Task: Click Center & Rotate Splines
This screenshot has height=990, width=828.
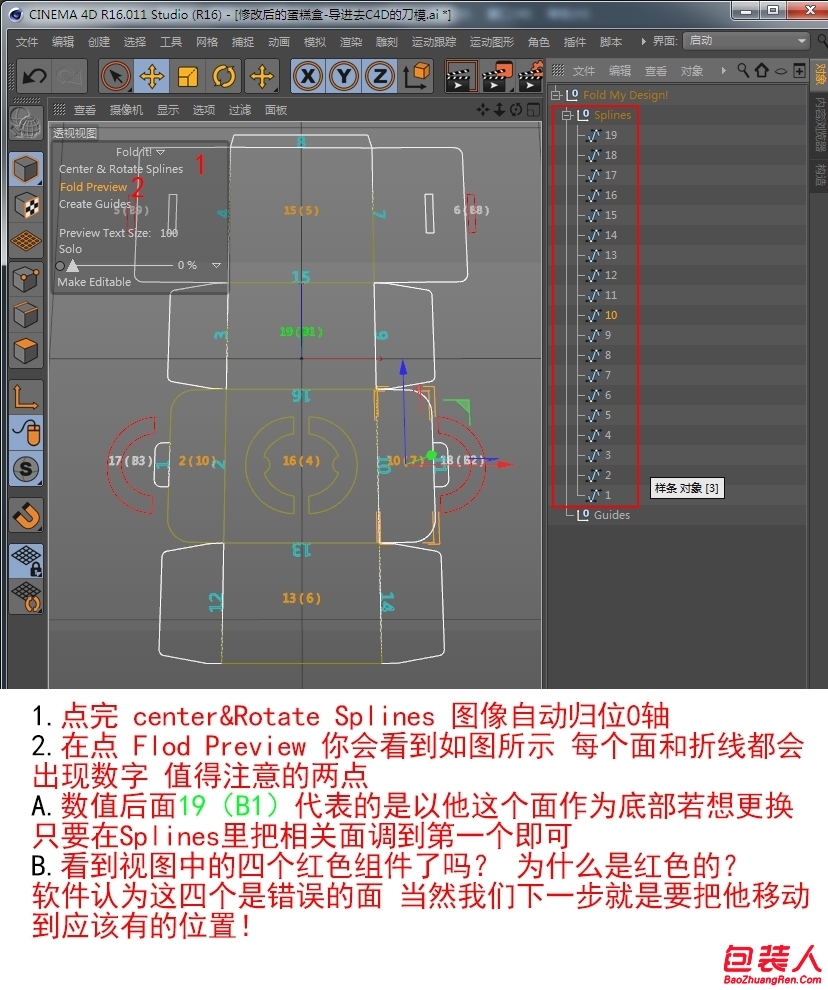Action: tap(121, 169)
